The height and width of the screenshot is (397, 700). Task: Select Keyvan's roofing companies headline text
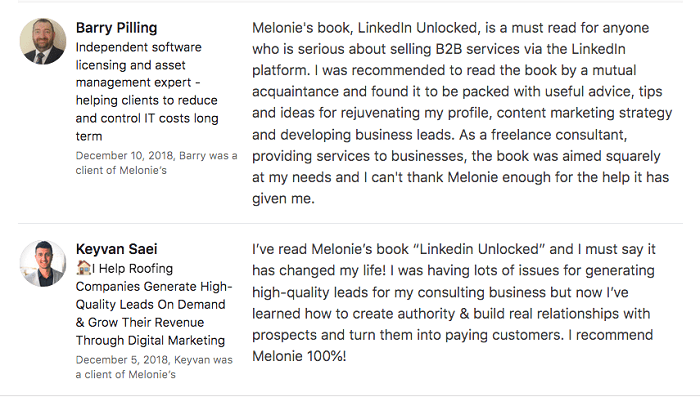coord(154,304)
